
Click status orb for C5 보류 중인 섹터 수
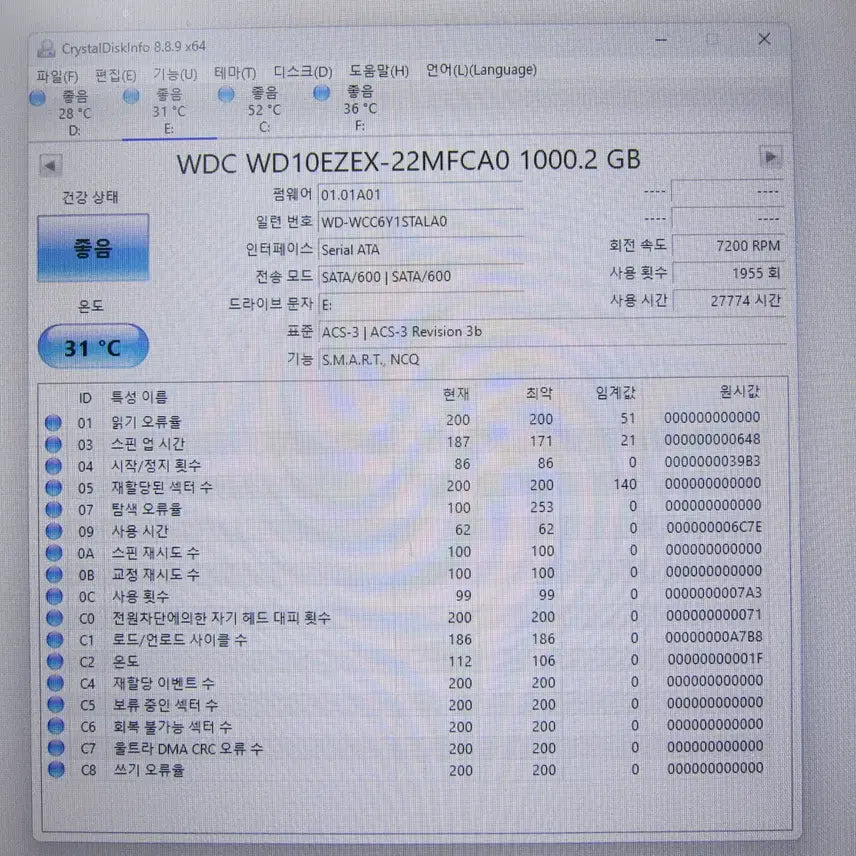coord(56,704)
